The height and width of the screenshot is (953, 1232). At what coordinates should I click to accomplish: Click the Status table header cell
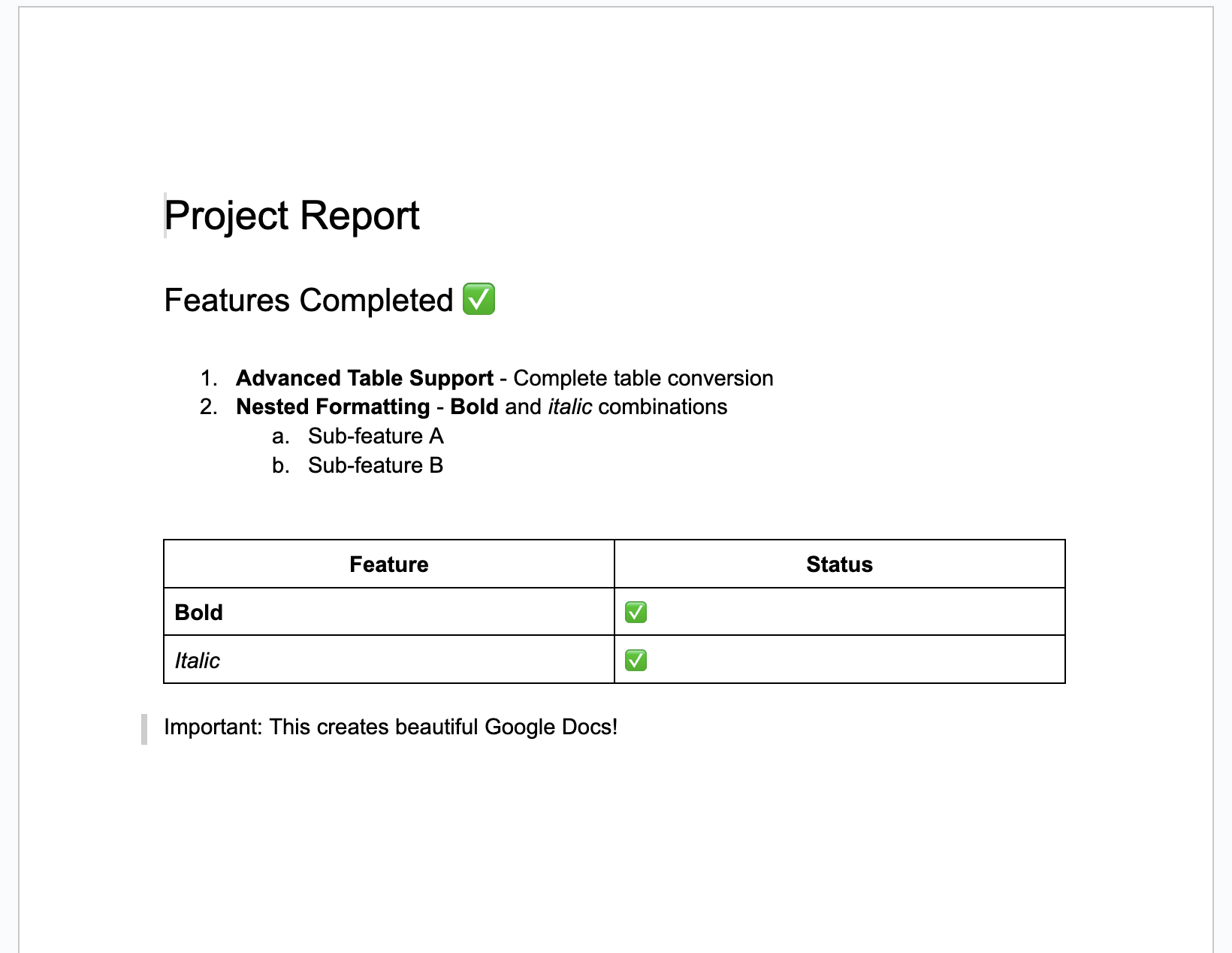tap(840, 564)
